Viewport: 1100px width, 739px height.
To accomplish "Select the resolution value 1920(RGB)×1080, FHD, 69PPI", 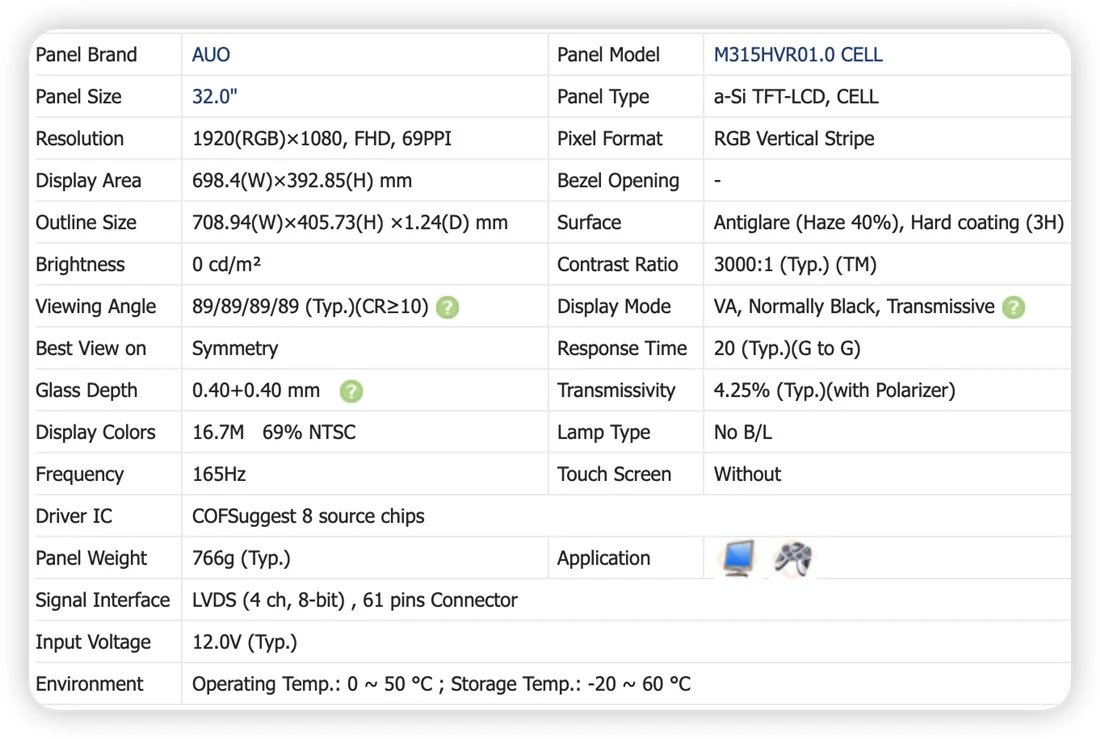I will [x=322, y=139].
